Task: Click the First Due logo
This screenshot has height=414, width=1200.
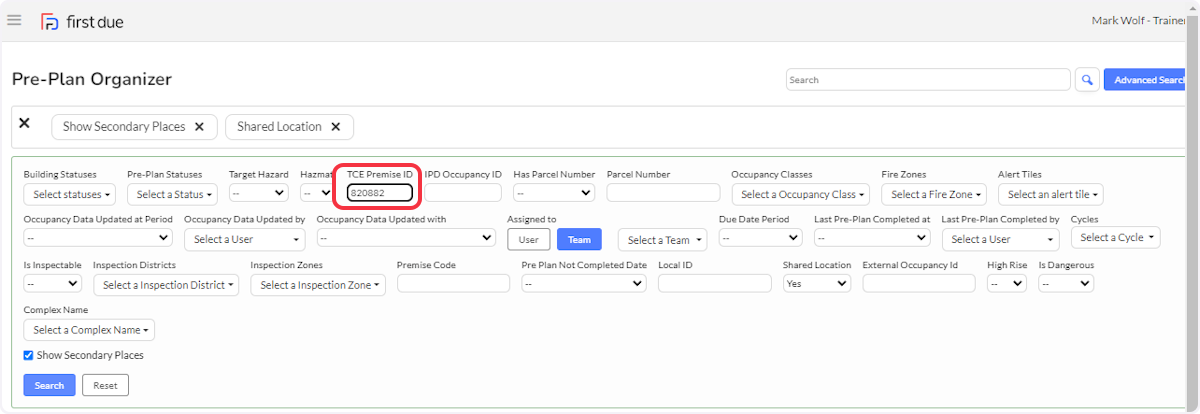Action: 82,21
